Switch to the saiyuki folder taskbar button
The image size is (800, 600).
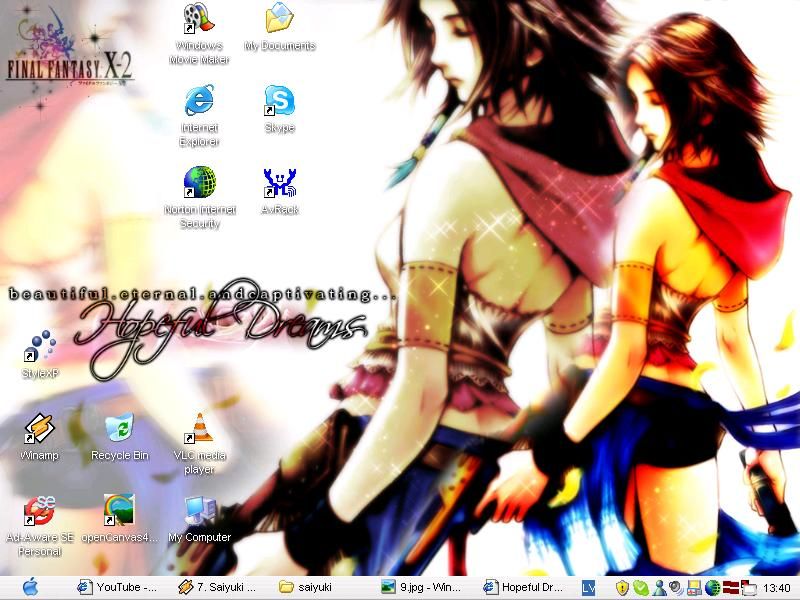305,587
